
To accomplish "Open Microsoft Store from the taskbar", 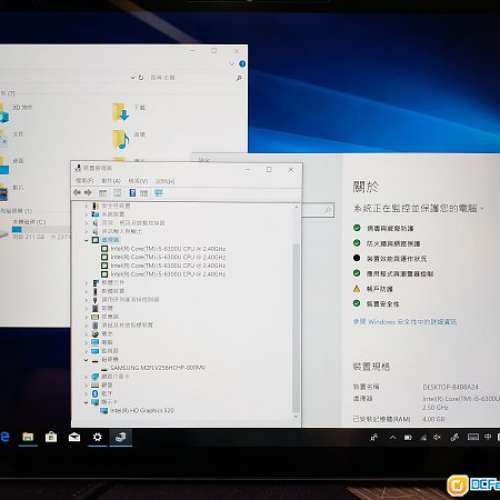I will coord(51,437).
